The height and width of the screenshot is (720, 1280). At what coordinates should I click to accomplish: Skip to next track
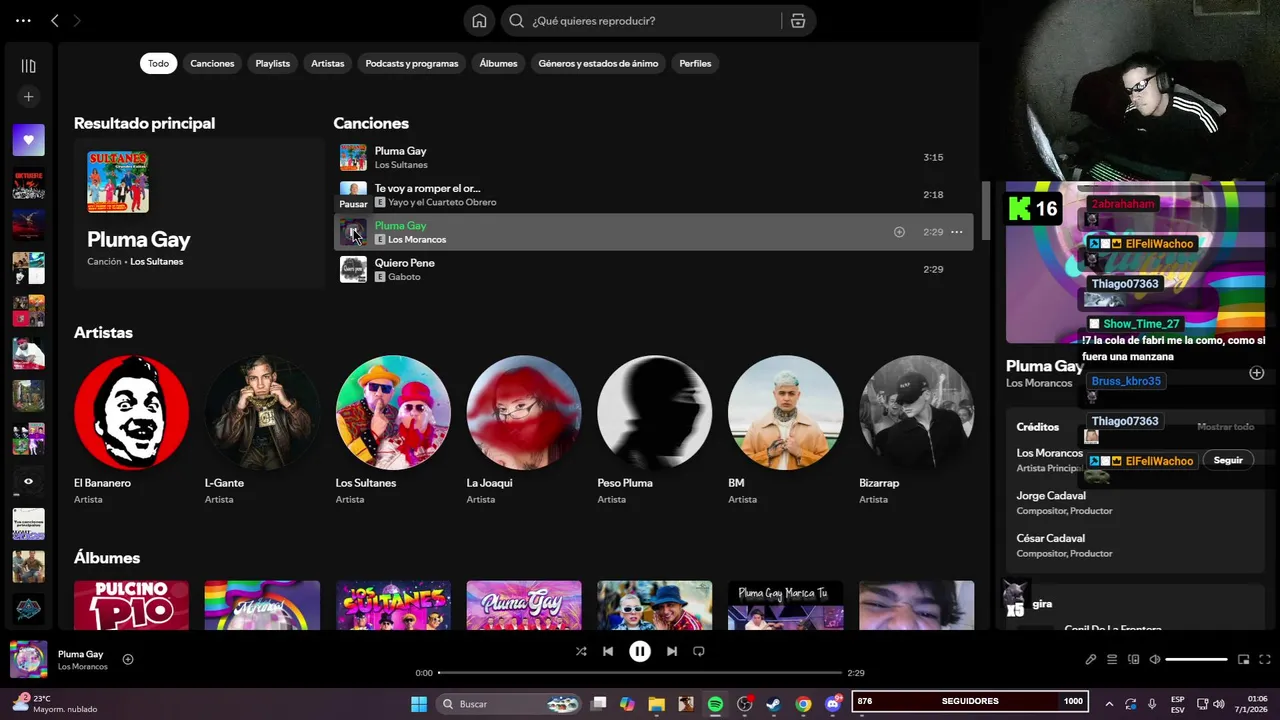(672, 651)
